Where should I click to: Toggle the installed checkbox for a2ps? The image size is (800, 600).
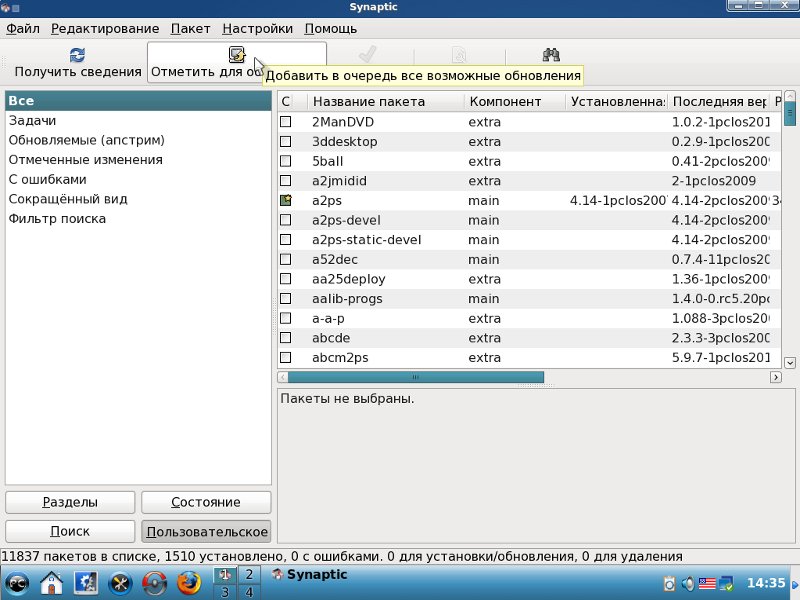[285, 201]
